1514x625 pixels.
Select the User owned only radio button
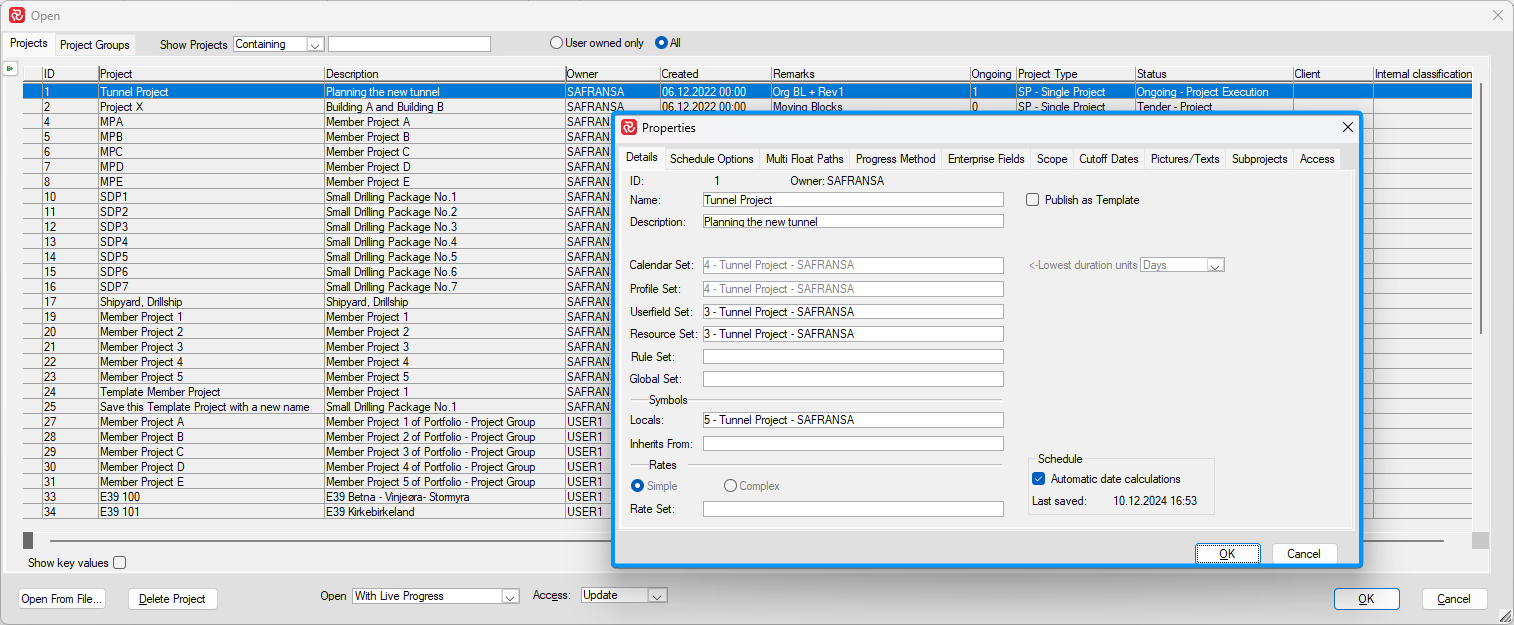click(x=557, y=43)
